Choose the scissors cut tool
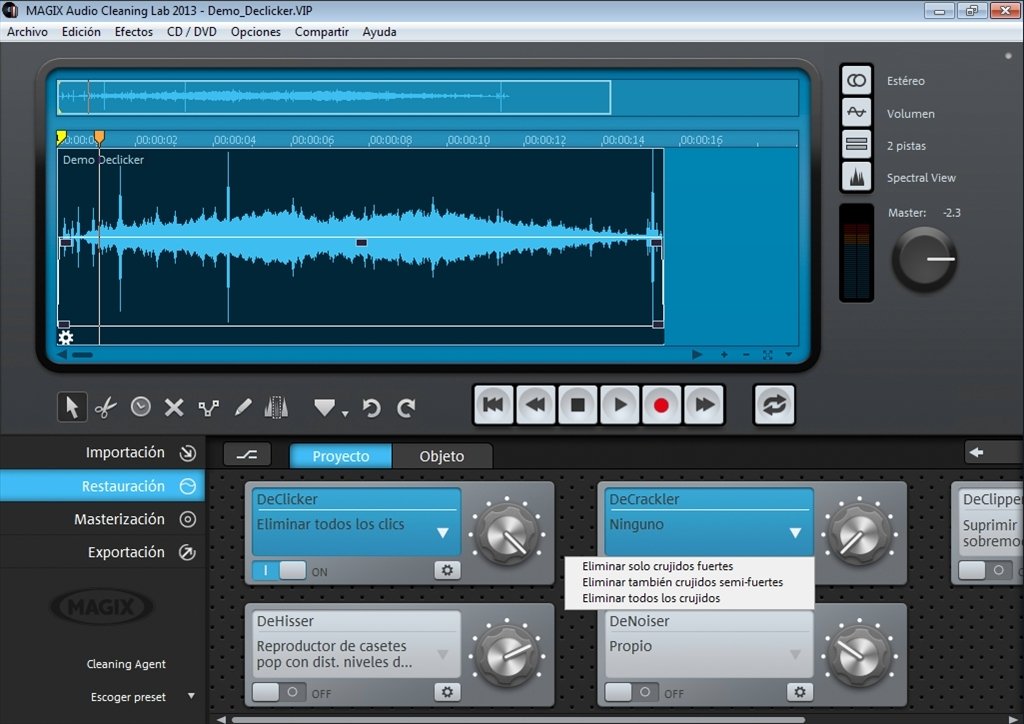The height and width of the screenshot is (724, 1024). pos(106,408)
